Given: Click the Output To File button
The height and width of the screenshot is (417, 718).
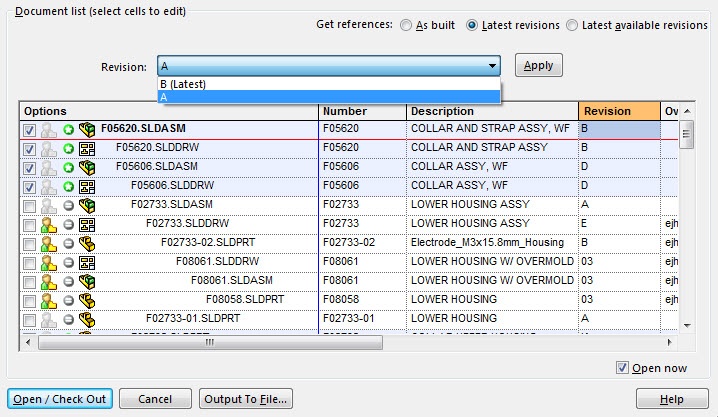Looking at the screenshot, I should pos(245,399).
